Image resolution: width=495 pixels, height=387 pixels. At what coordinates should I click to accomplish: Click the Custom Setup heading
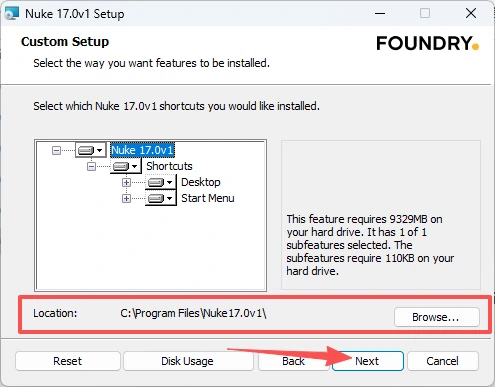coord(65,42)
